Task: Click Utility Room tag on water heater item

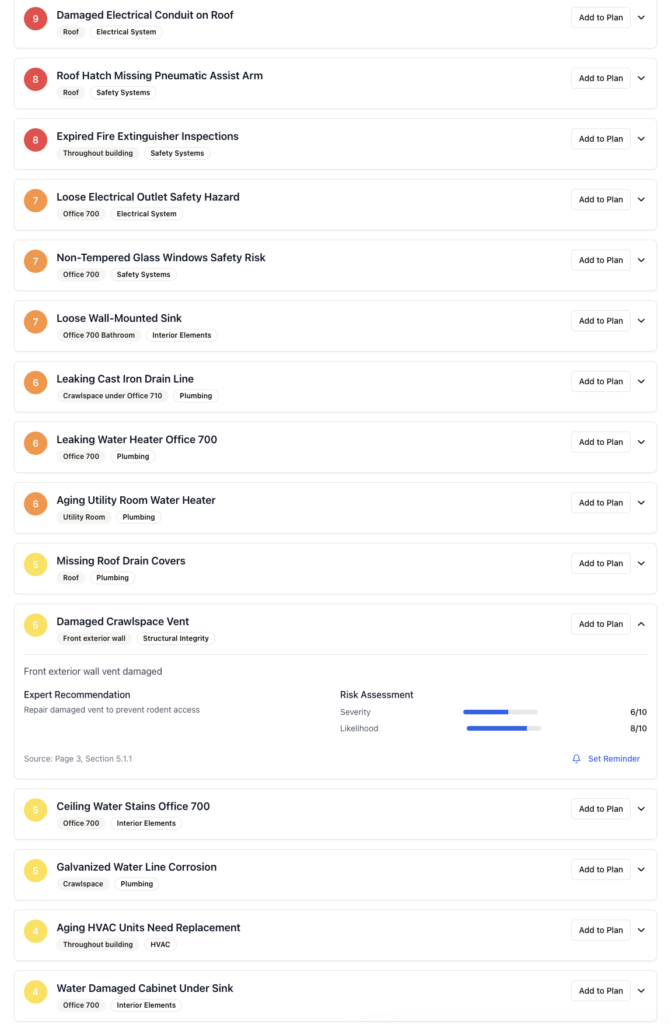Action: click(x=84, y=517)
